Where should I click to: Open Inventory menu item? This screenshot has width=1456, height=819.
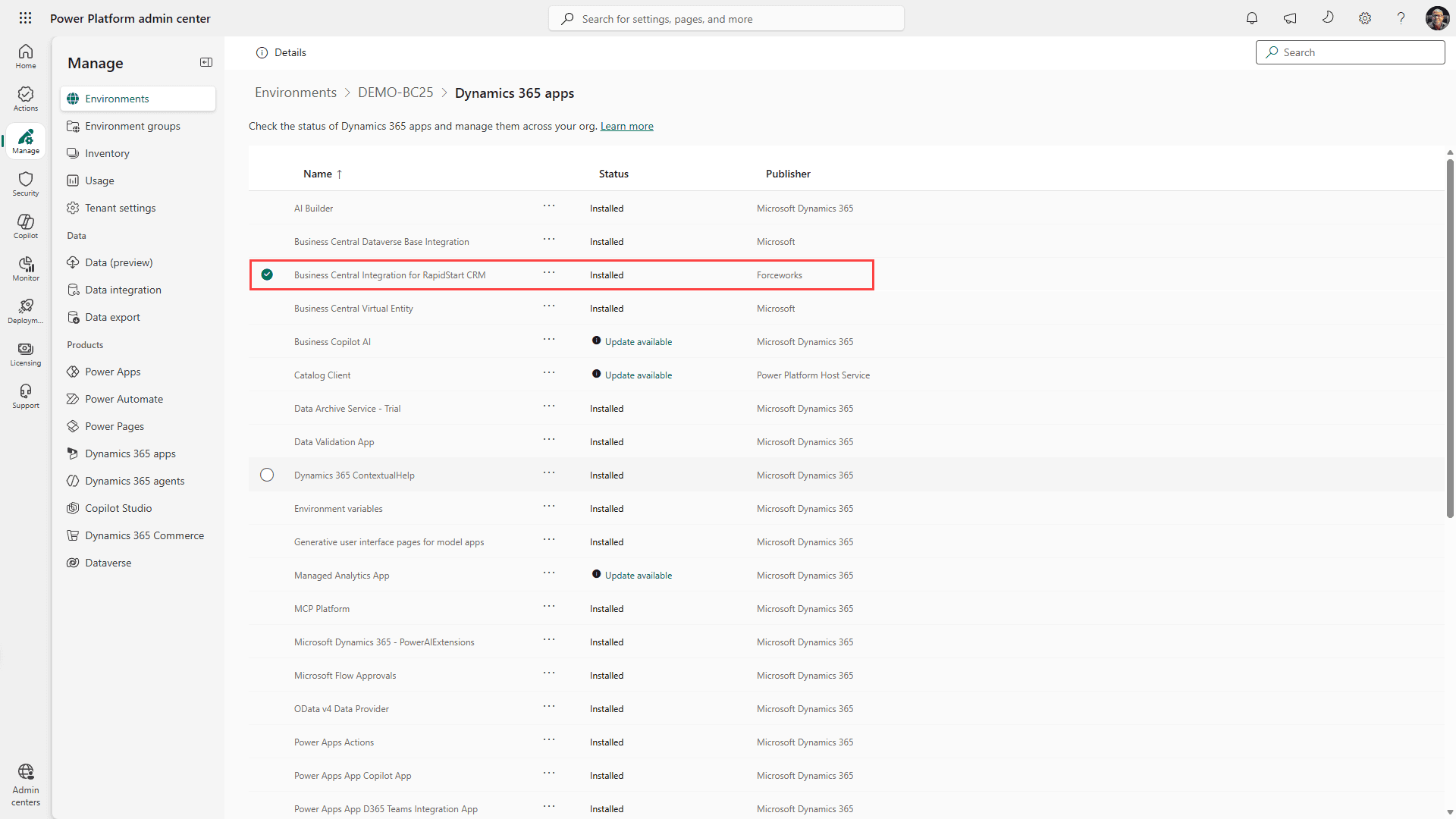(138, 153)
